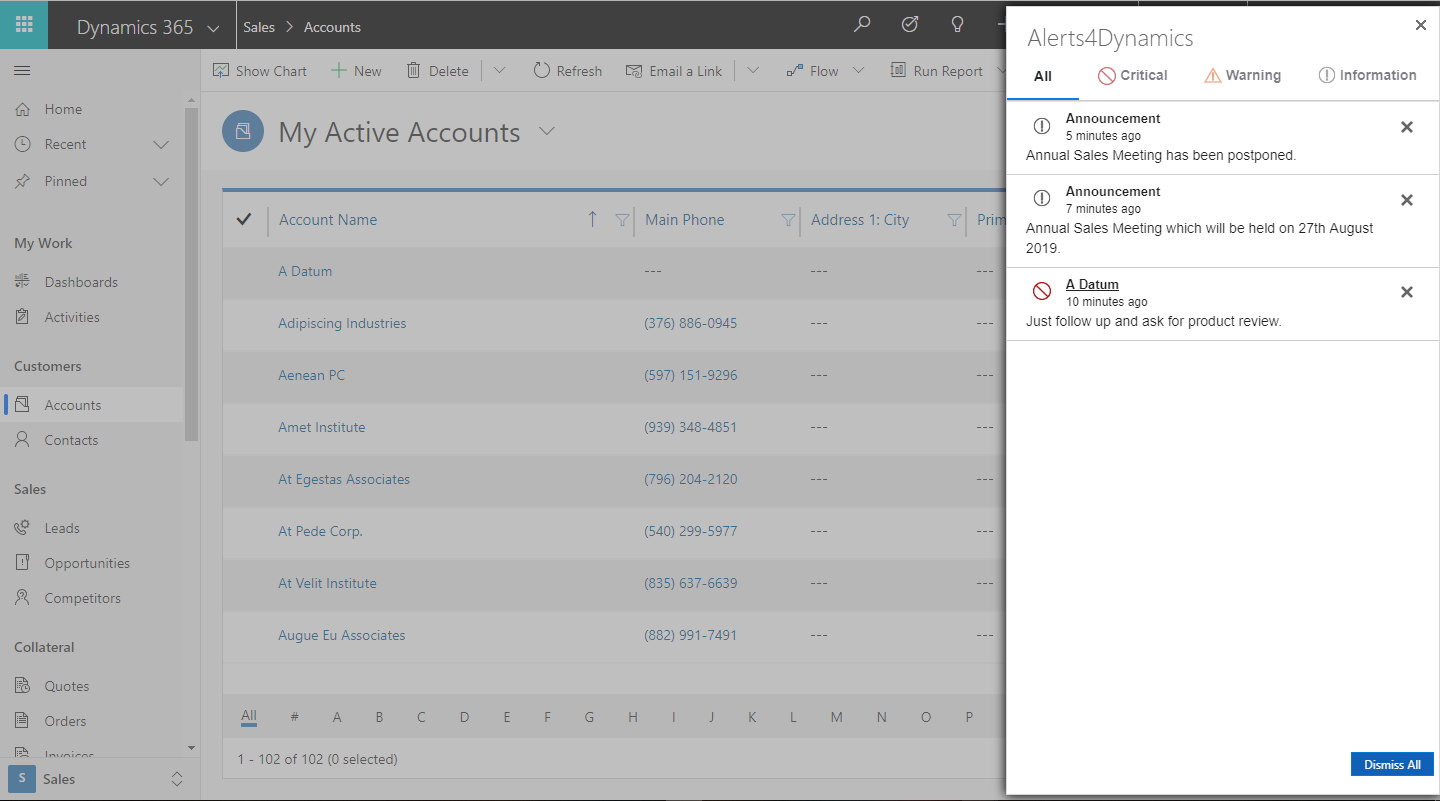The image size is (1440, 801).
Task: Open the task flow target icon
Action: point(910,25)
